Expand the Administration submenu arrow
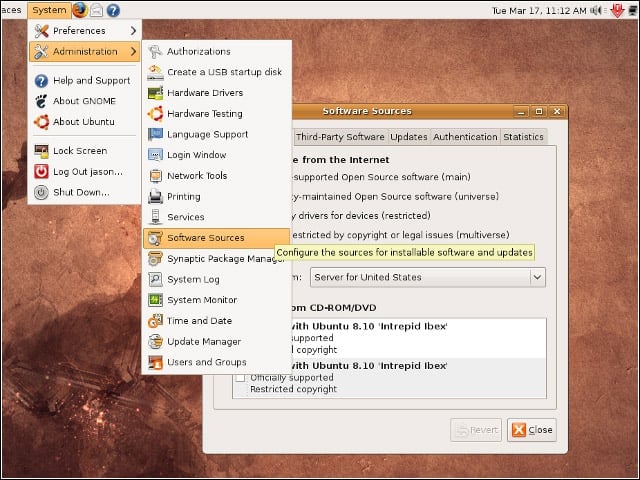Viewport: 640px width, 480px height. point(133,51)
